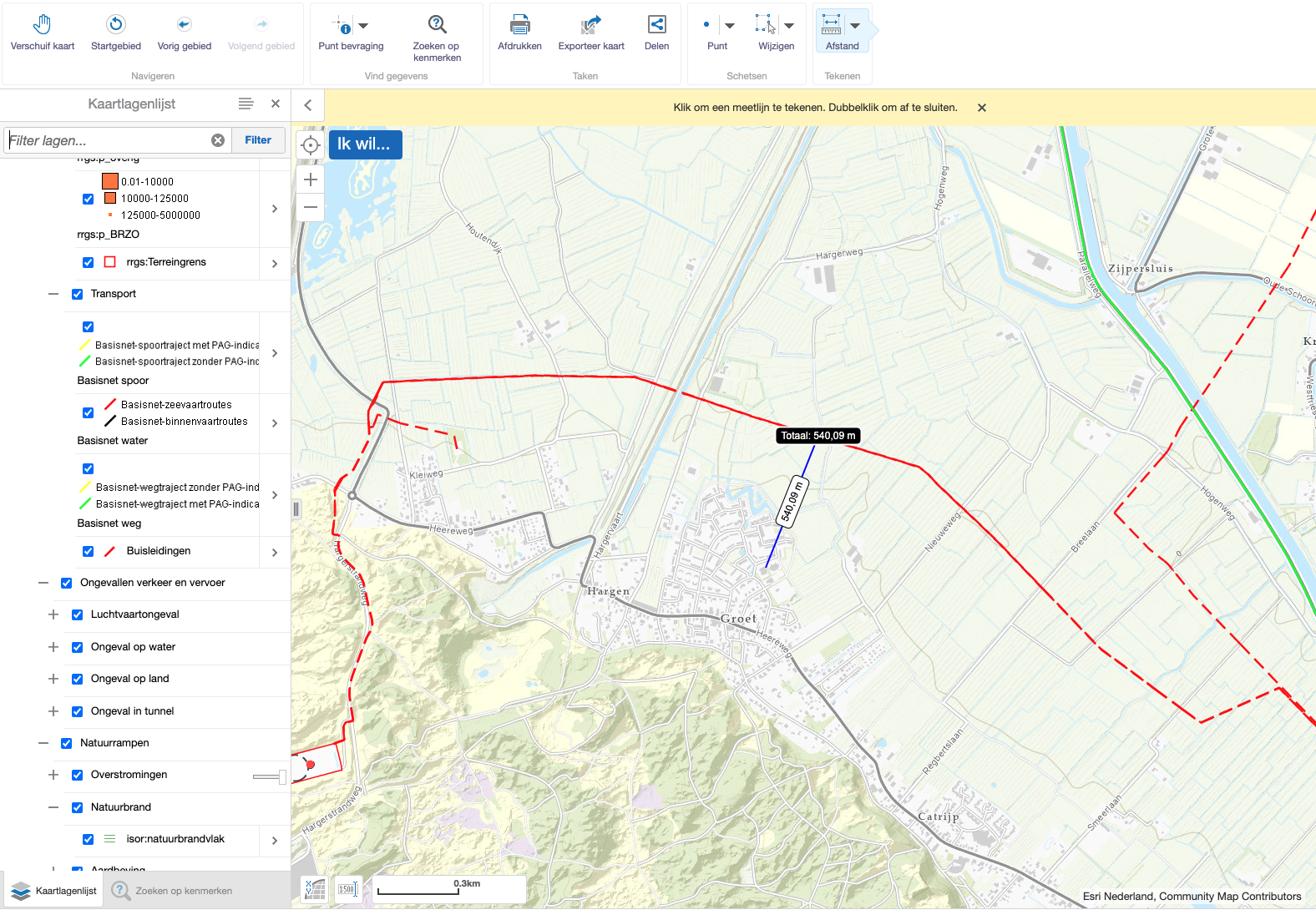The image size is (1316, 910).
Task: Collapse Ongevallen verkeer en vervoer group
Action: tap(43, 583)
